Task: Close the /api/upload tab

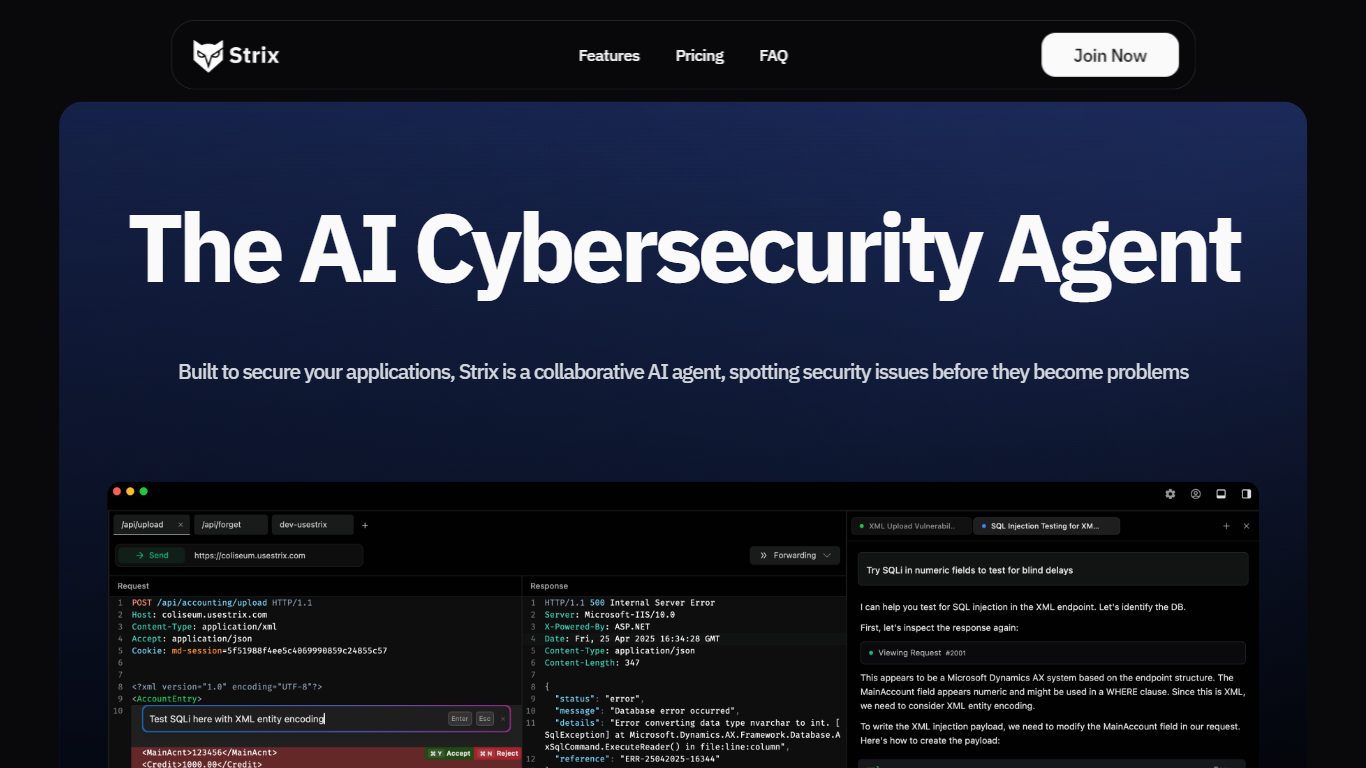Action: pos(181,525)
